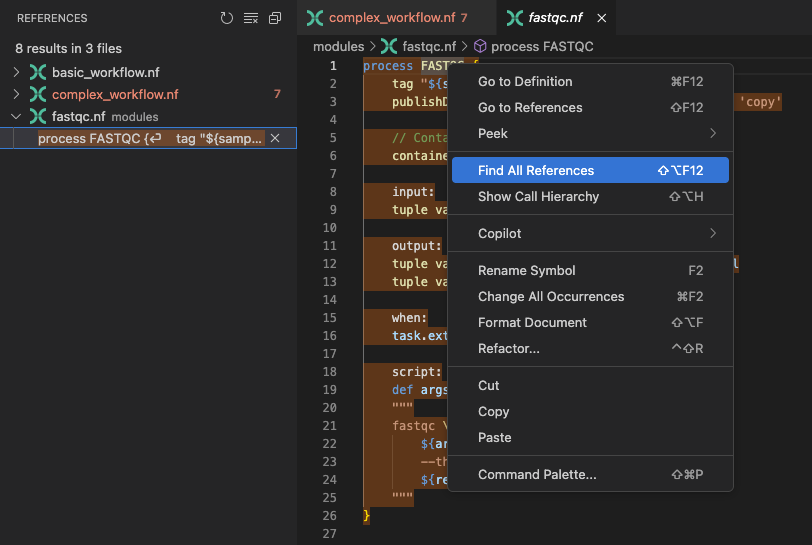Select Find All References menu item
Image resolution: width=812 pixels, height=545 pixels.
pyautogui.click(x=590, y=170)
